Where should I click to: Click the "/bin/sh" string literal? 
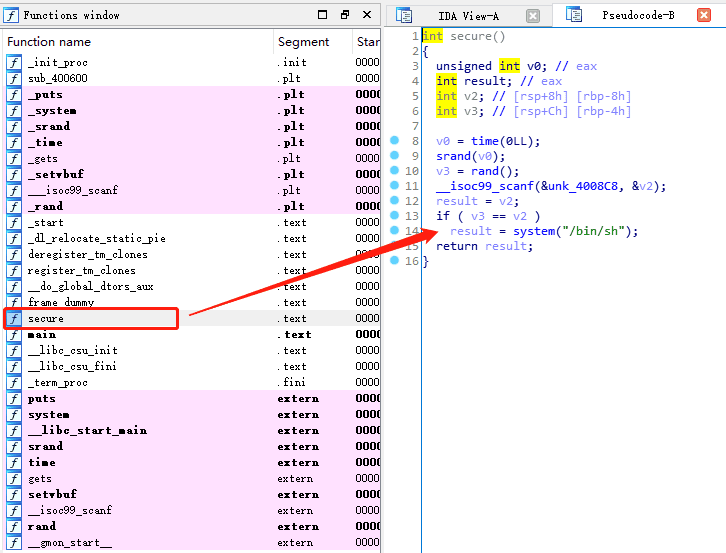click(594, 231)
